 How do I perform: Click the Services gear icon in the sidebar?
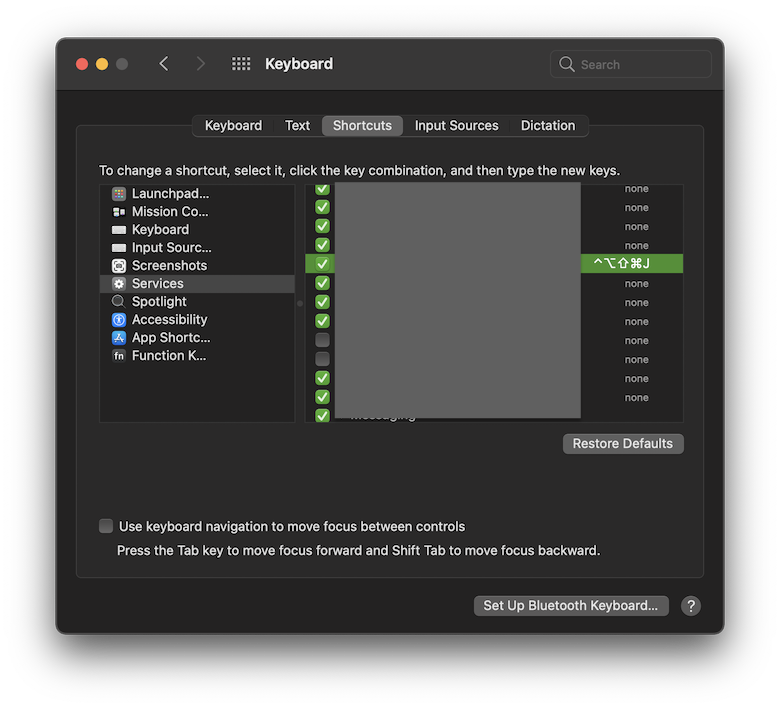(118, 284)
